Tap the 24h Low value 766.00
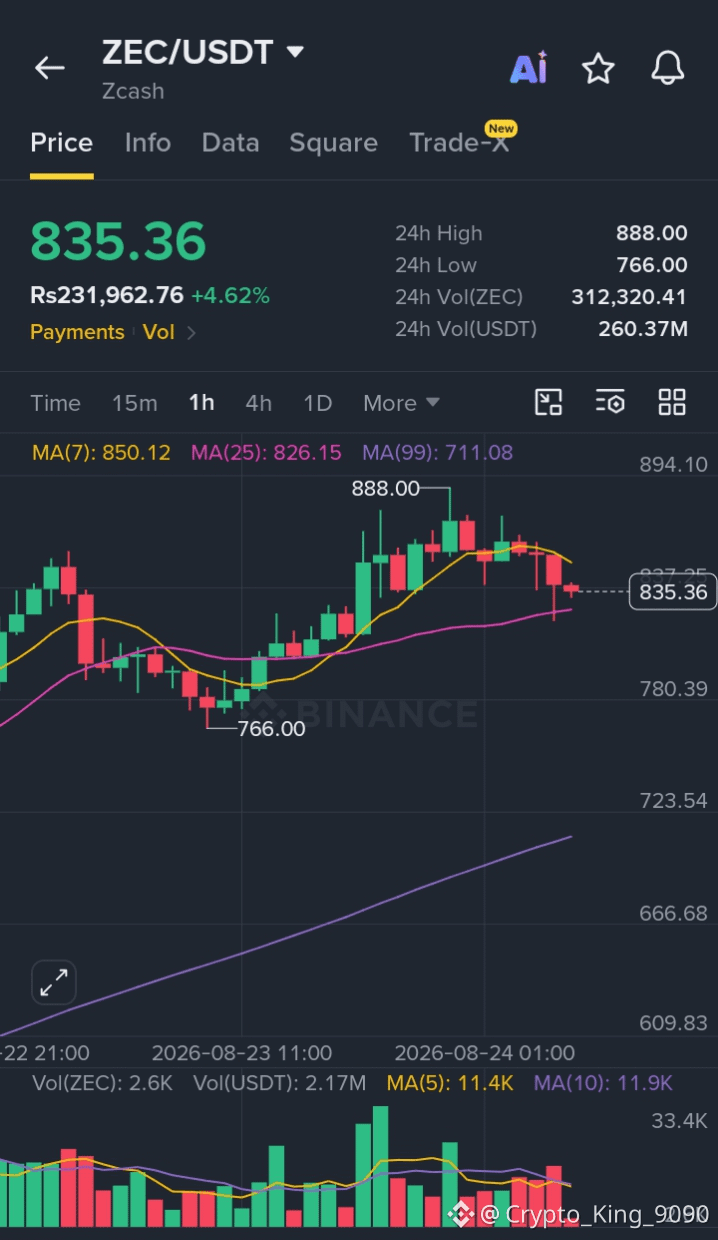 (x=651, y=265)
